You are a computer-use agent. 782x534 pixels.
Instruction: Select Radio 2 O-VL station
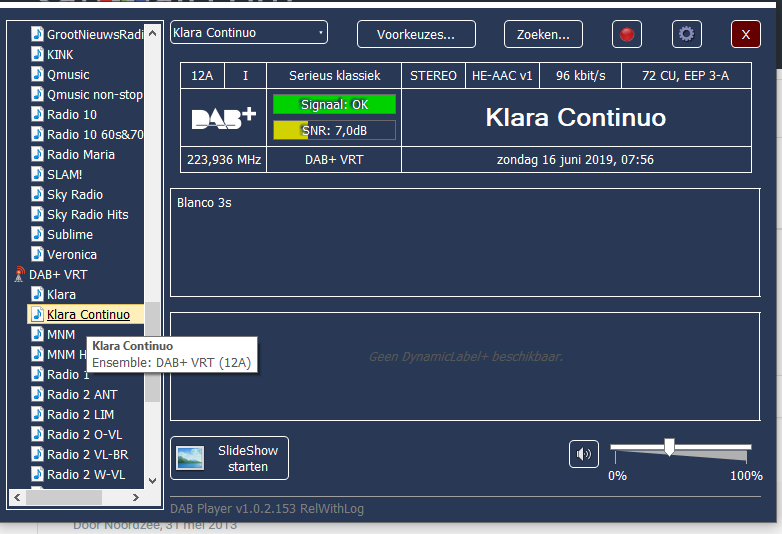pyautogui.click(x=84, y=434)
